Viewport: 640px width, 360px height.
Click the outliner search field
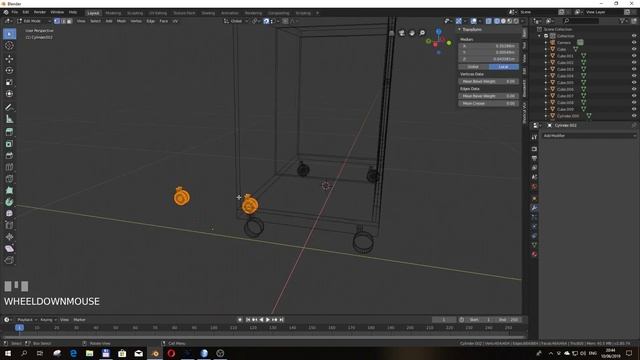coord(582,21)
